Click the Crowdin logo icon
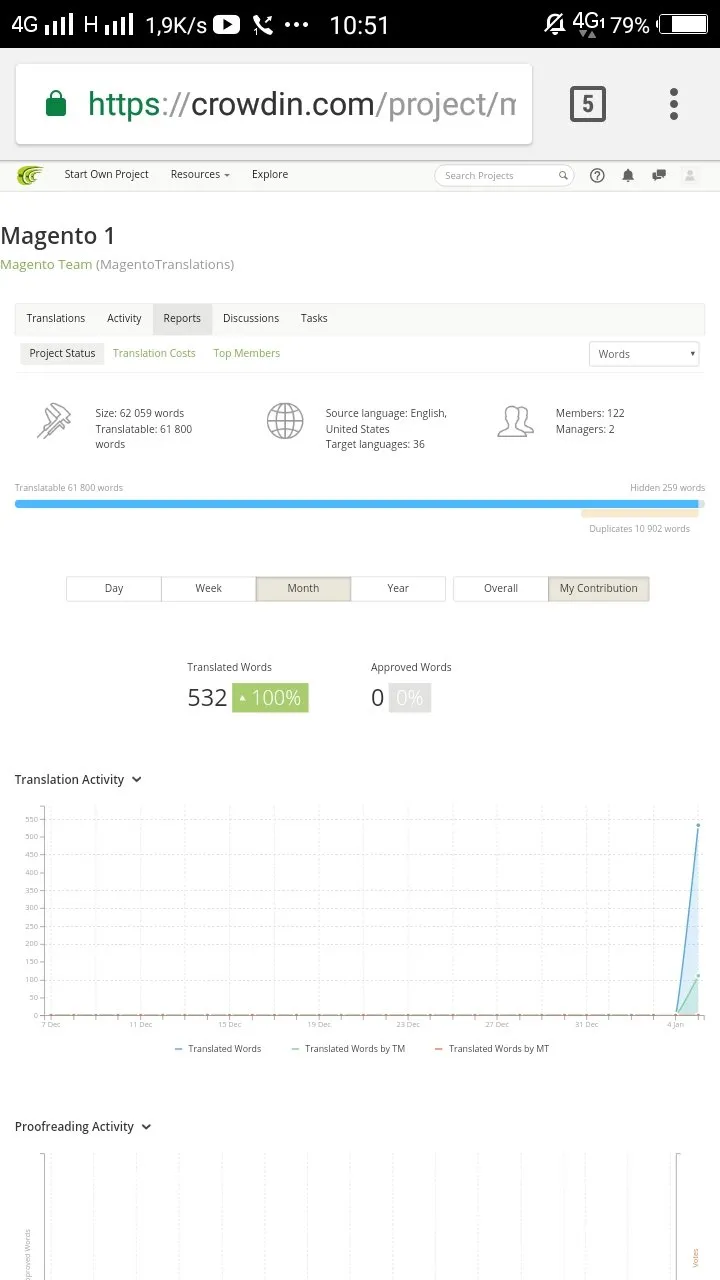 pyautogui.click(x=30, y=175)
